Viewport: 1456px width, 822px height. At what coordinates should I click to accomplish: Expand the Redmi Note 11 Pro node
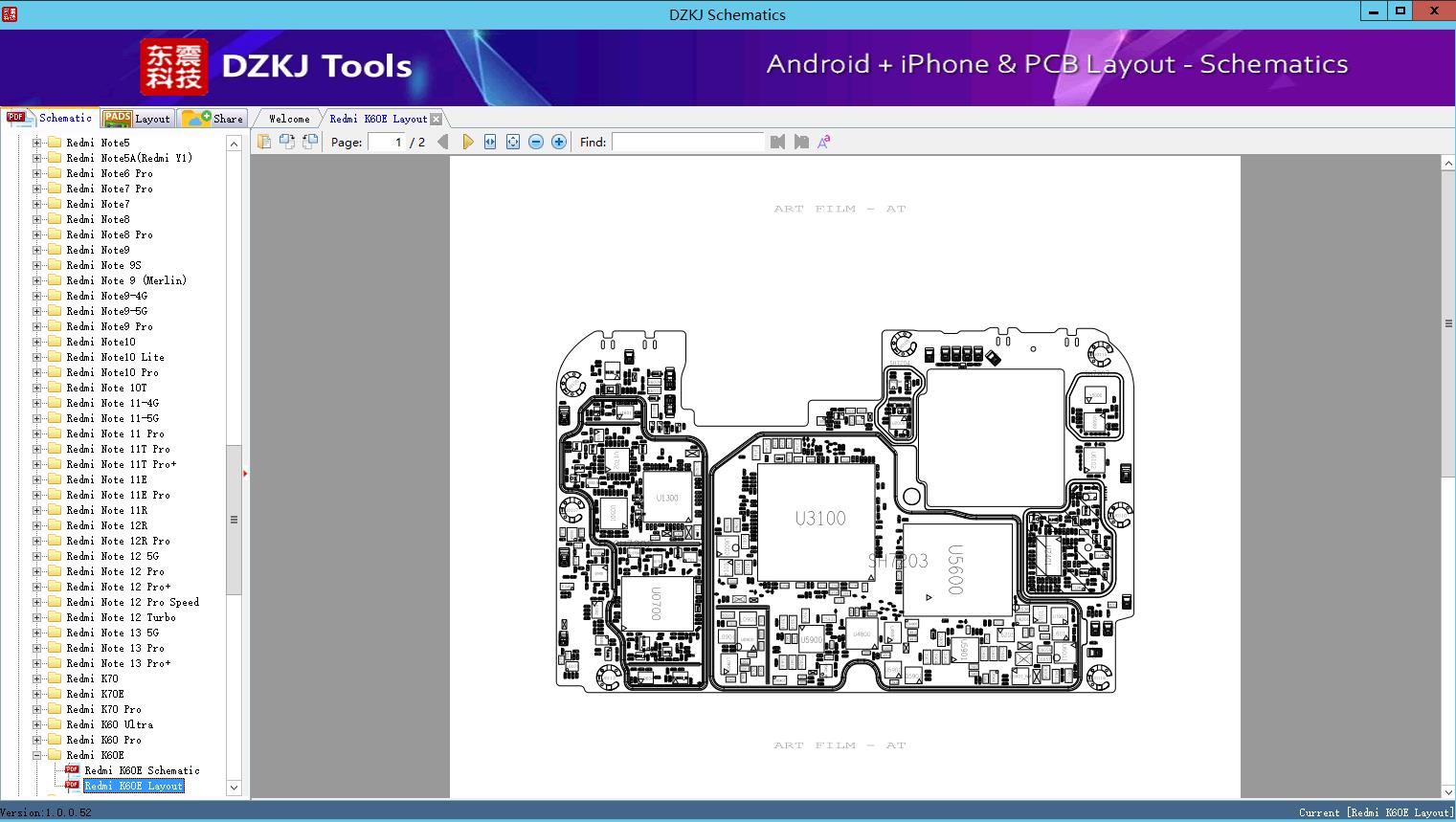(36, 433)
